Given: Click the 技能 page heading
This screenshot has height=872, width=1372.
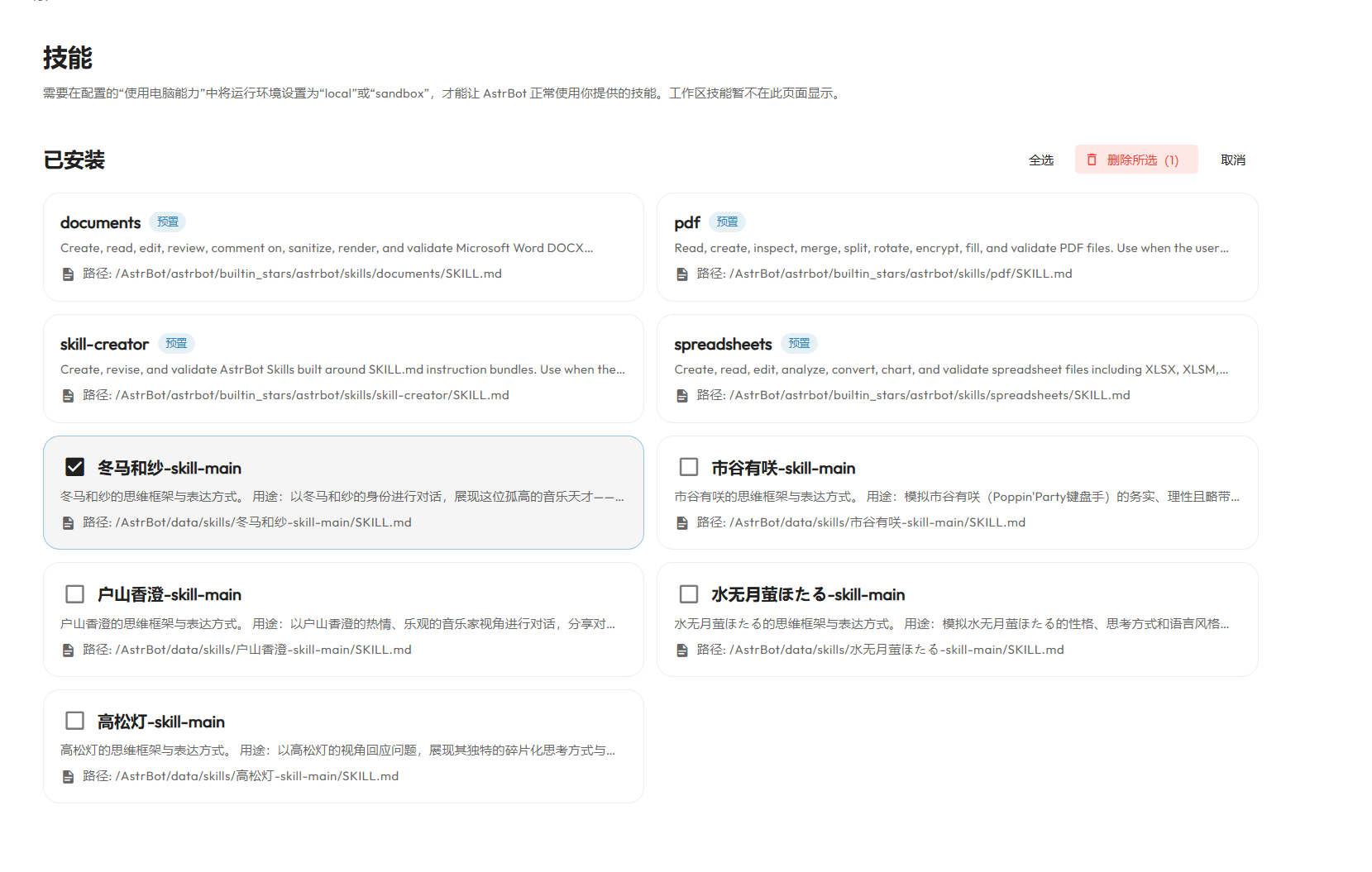Looking at the screenshot, I should (68, 58).
